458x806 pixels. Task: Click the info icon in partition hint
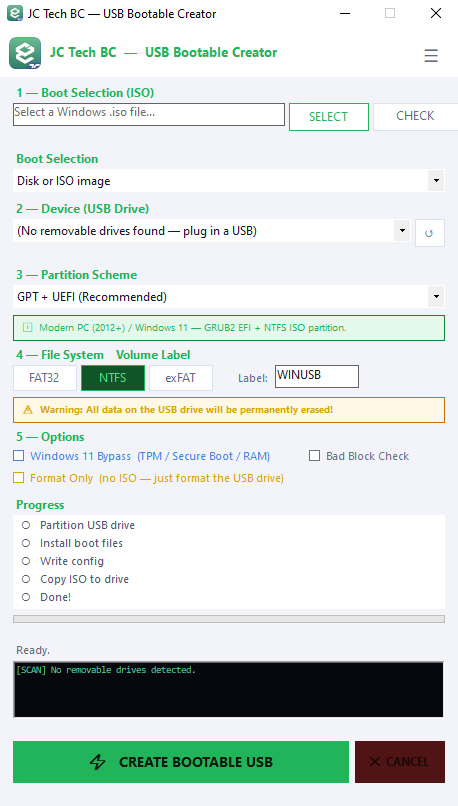27,327
